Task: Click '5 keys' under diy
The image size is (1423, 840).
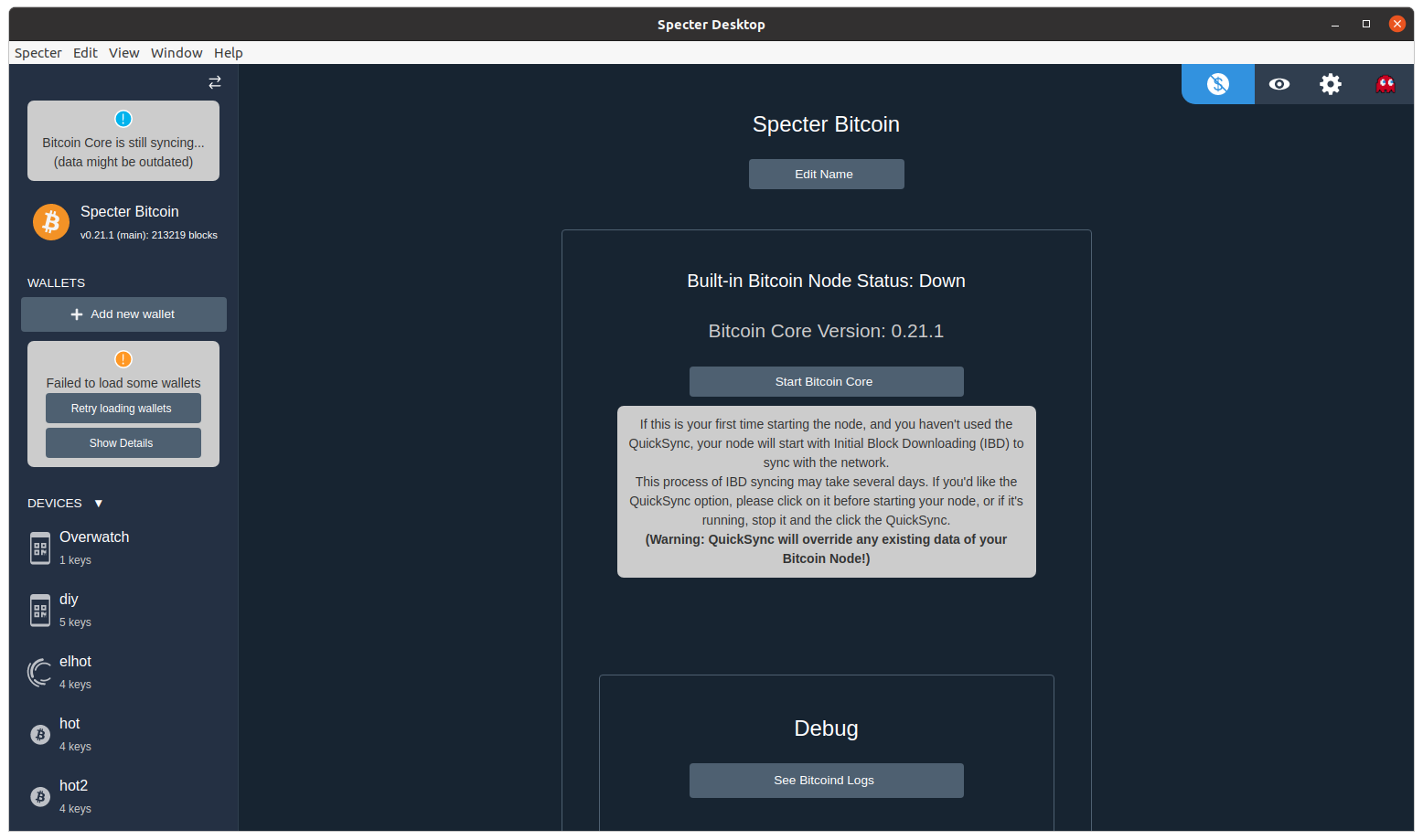Action: pos(75,622)
